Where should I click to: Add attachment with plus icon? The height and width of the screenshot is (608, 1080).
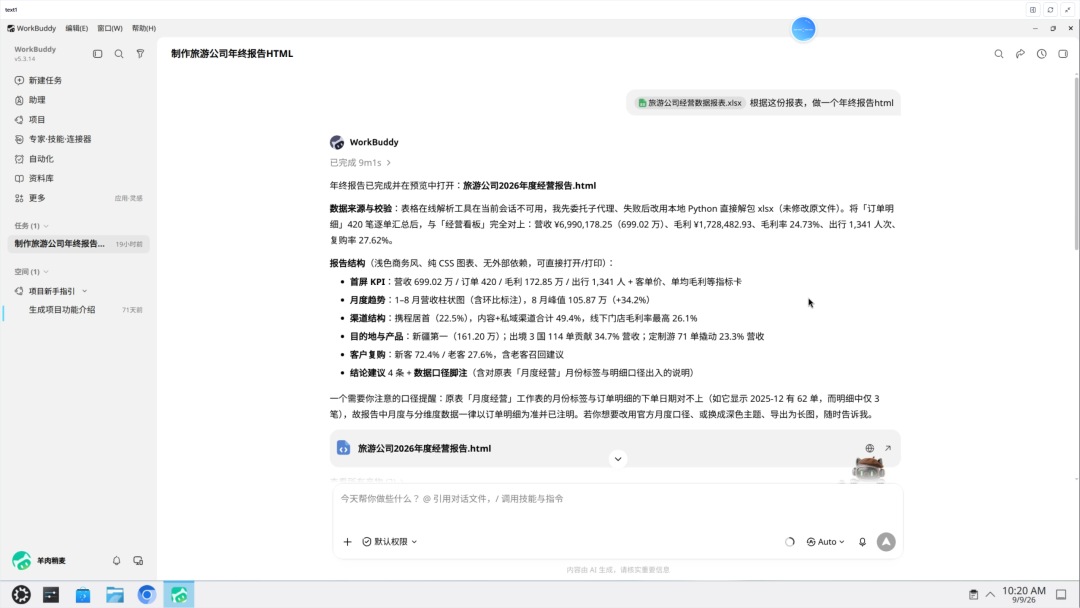(347, 542)
